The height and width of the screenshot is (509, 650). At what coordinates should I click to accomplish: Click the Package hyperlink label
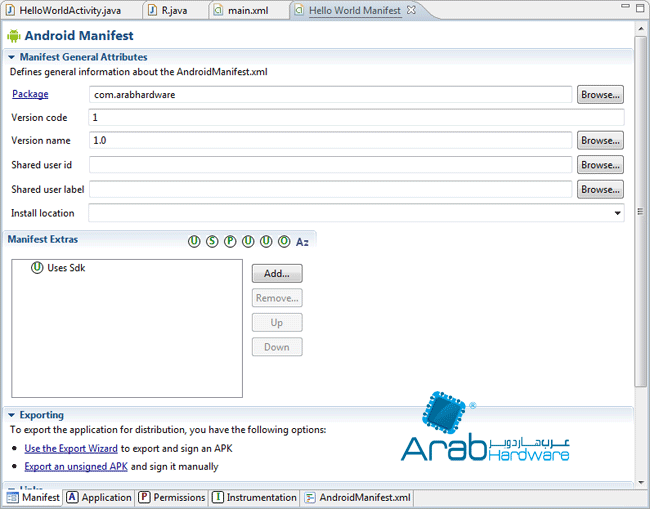pyautogui.click(x=30, y=94)
